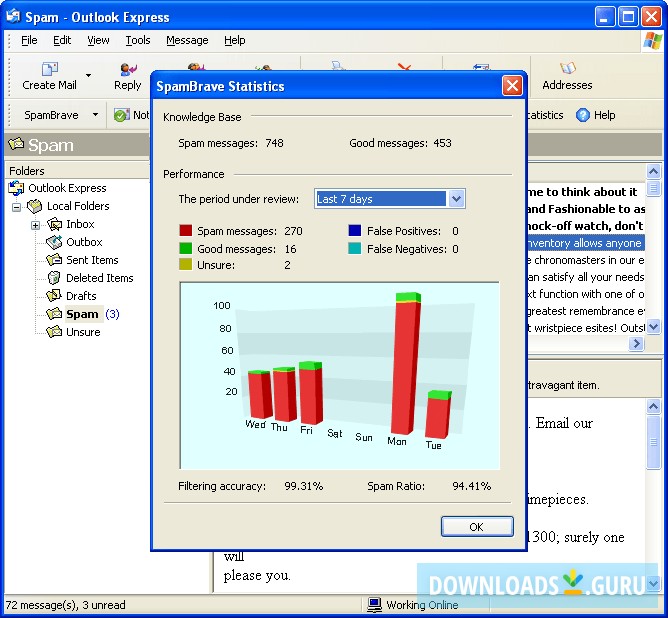Click the Help question mark icon
Viewport: 668px width, 618px height.
pyautogui.click(x=582, y=115)
